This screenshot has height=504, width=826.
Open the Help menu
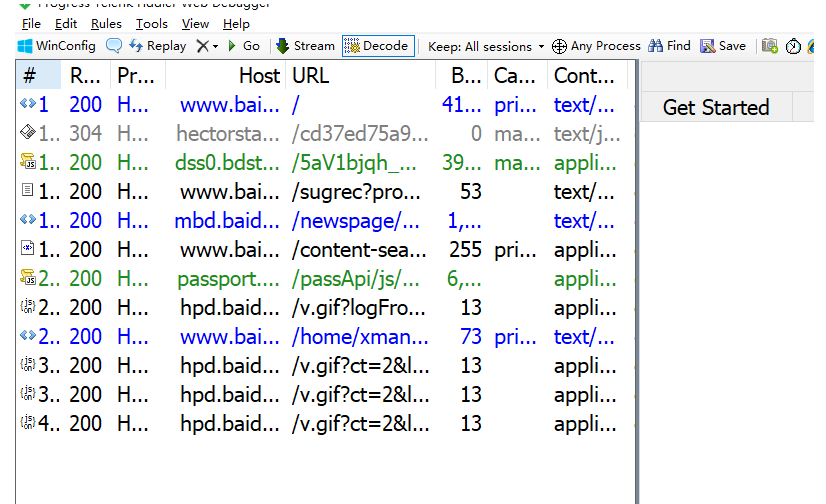coord(236,24)
